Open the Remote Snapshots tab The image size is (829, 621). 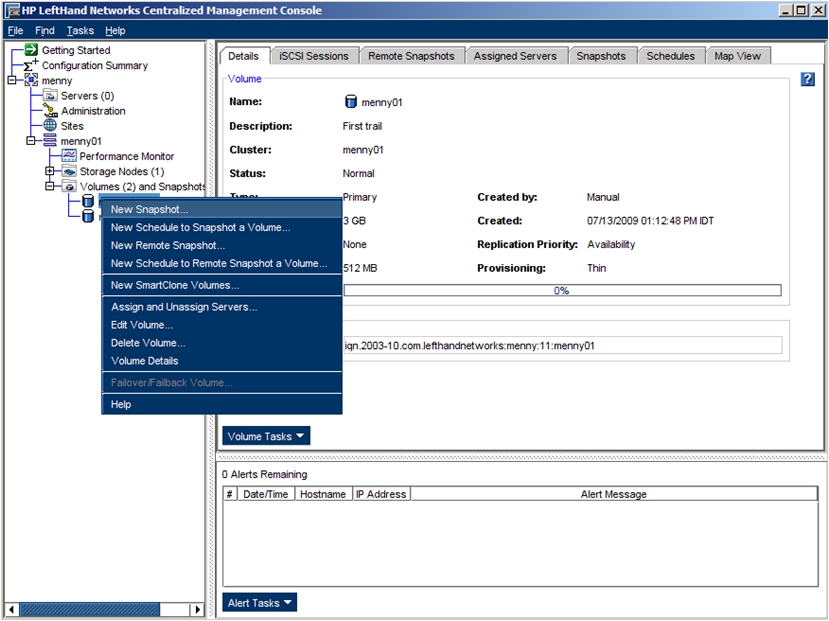pyautogui.click(x=411, y=56)
